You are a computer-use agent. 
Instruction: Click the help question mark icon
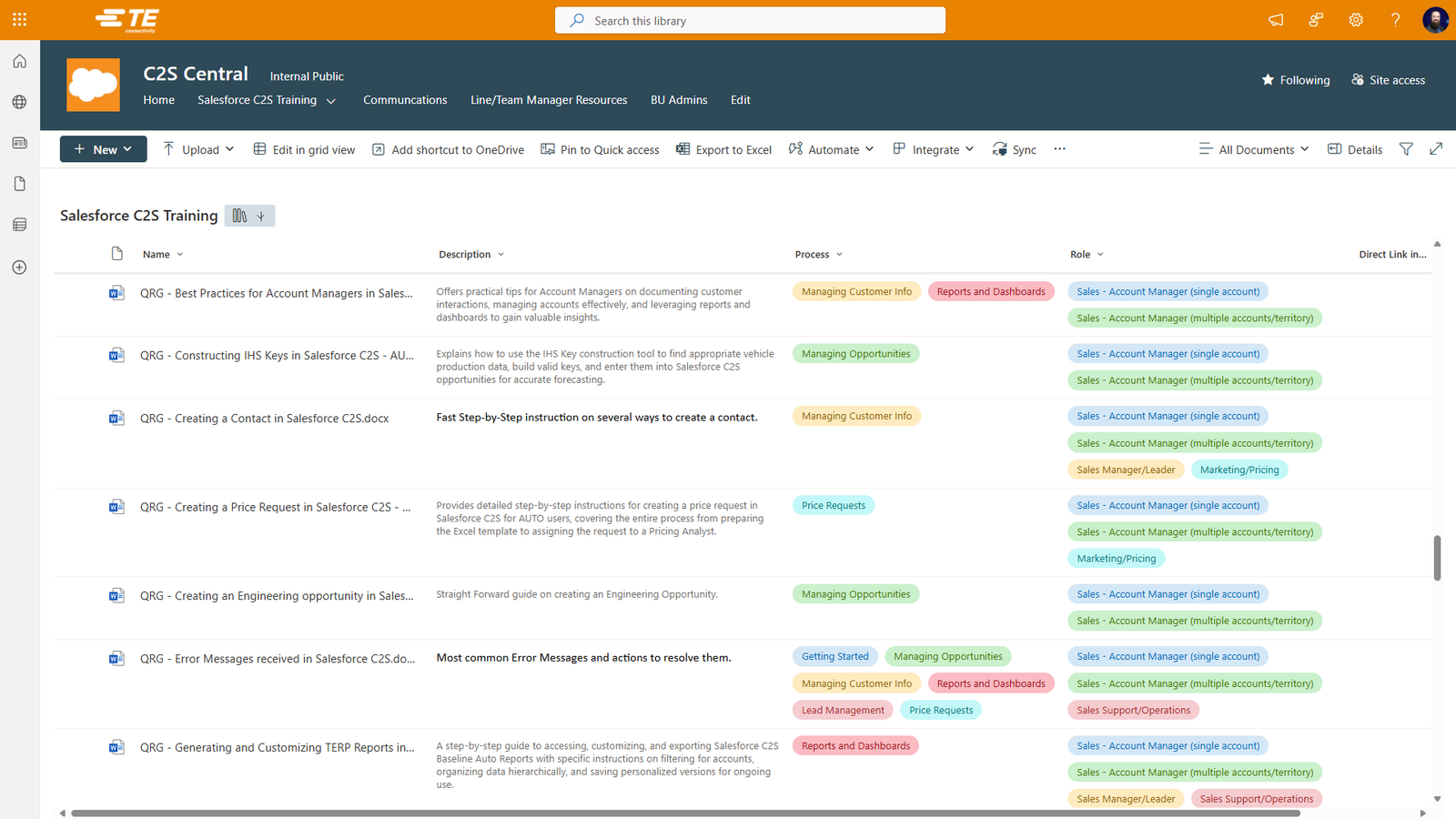(x=1395, y=20)
